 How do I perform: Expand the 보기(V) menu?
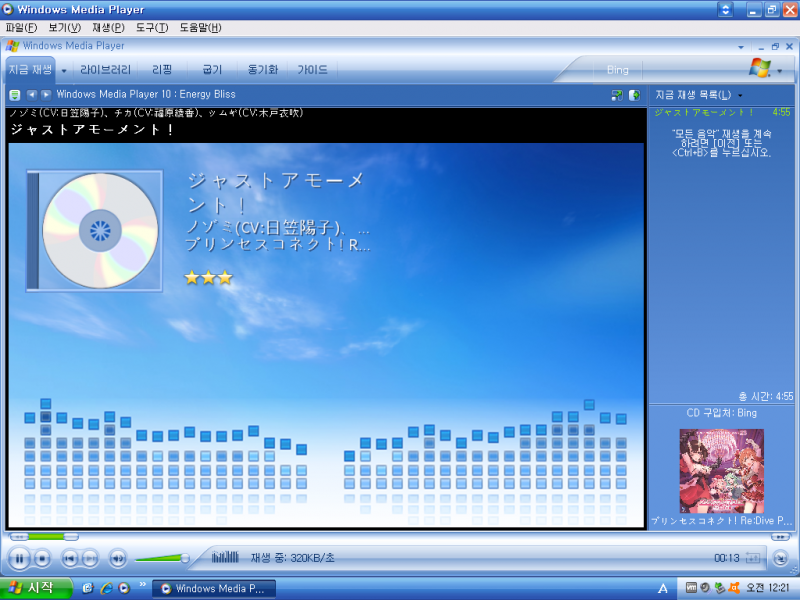point(60,28)
